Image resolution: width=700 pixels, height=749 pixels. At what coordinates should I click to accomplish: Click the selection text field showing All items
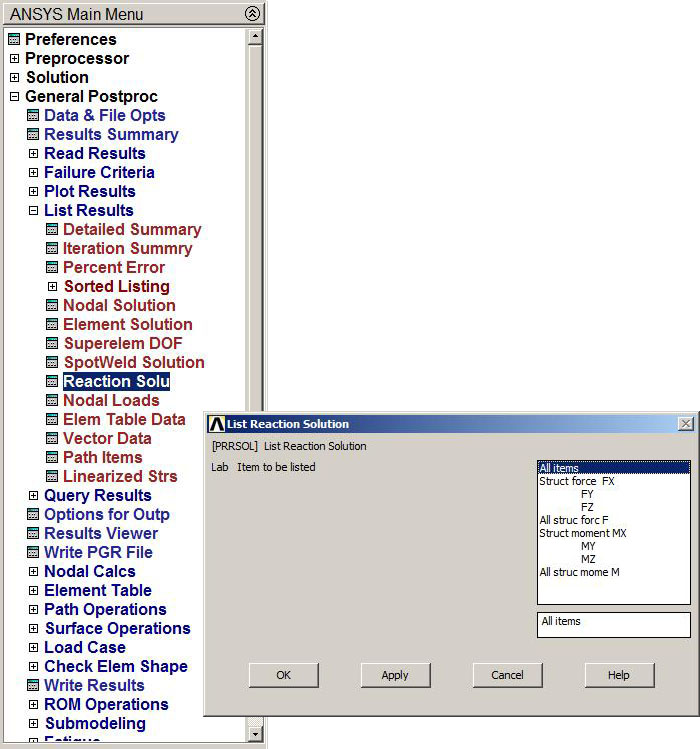tap(613, 624)
